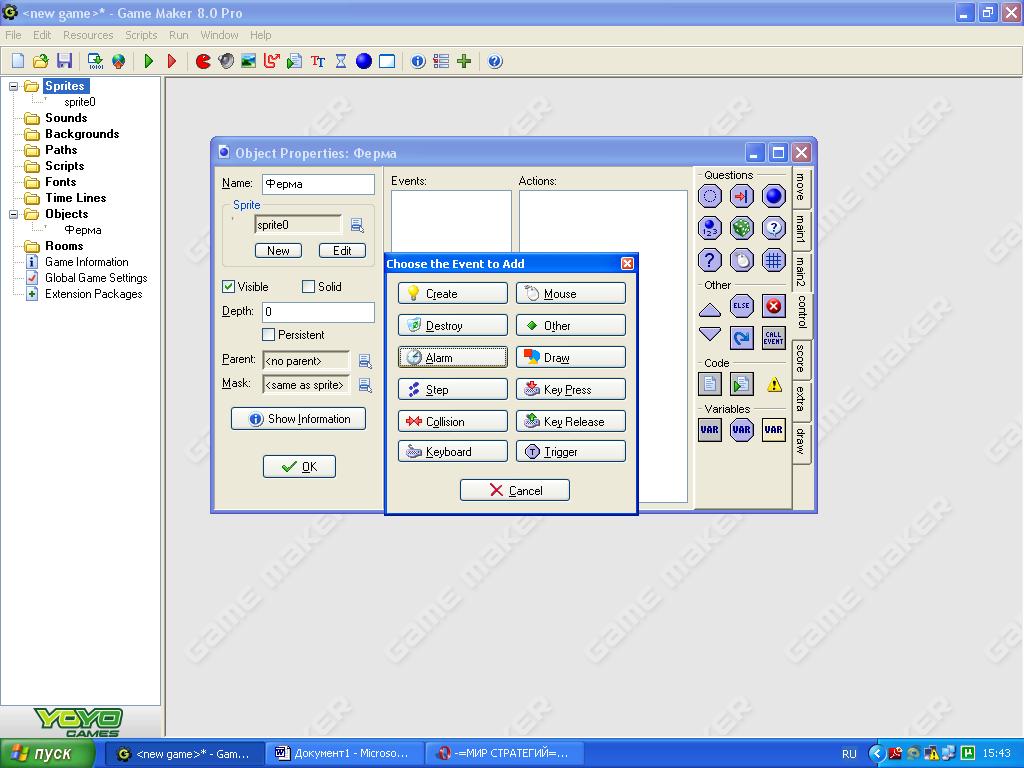Select the red Exit Event action icon

(773, 306)
